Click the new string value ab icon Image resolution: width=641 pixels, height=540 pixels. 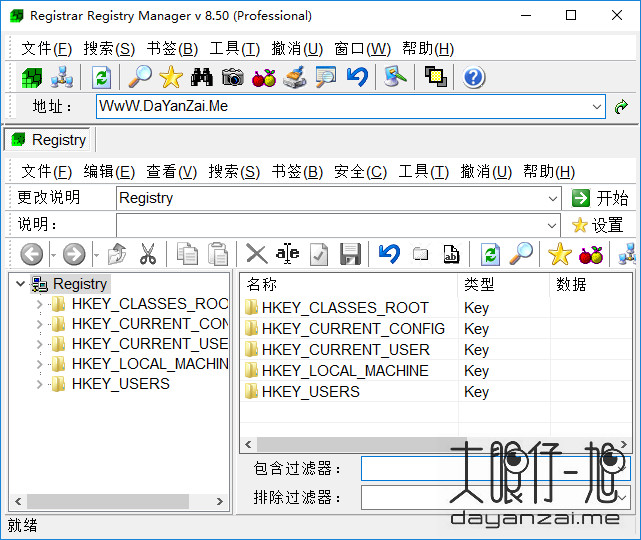[x=451, y=254]
